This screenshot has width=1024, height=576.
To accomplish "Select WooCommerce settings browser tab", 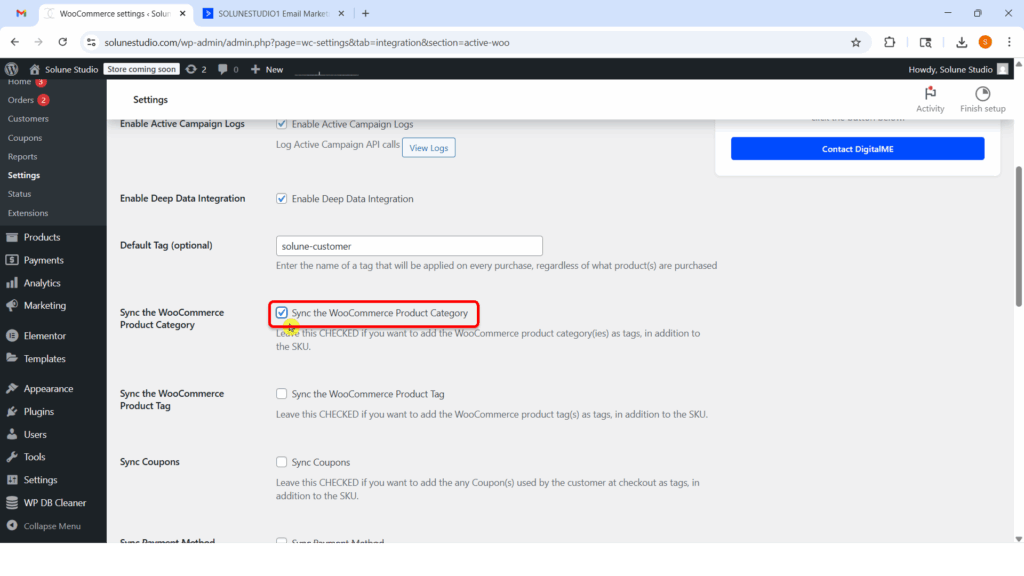I will pos(116,13).
